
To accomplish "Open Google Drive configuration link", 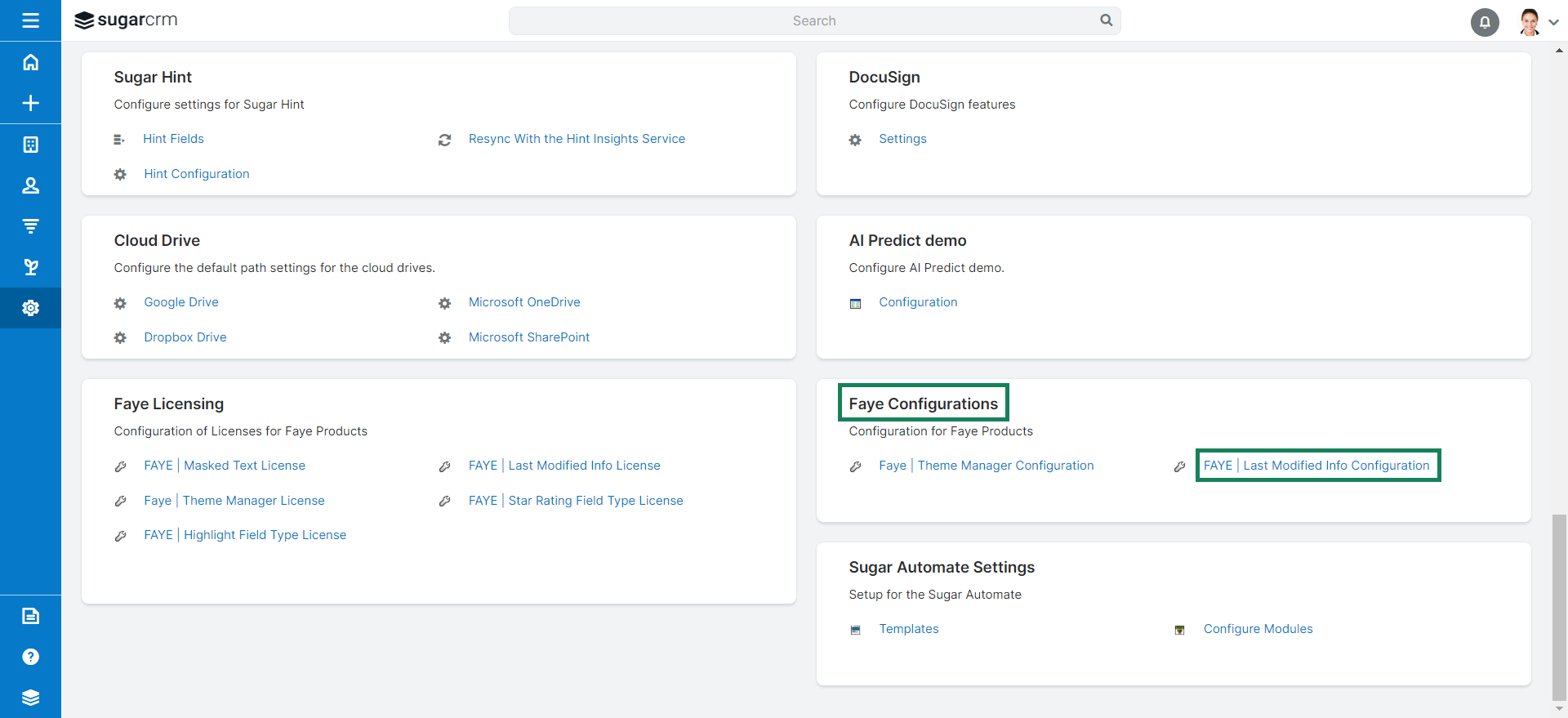I will [181, 302].
